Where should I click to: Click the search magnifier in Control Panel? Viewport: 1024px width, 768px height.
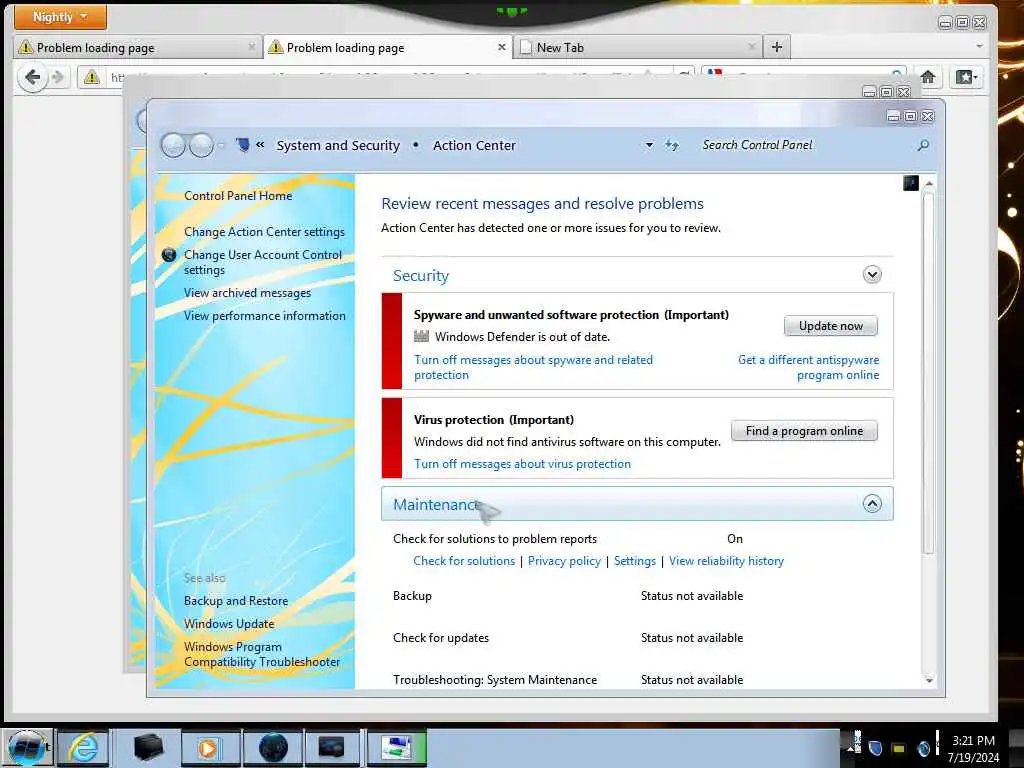pyautogui.click(x=923, y=145)
